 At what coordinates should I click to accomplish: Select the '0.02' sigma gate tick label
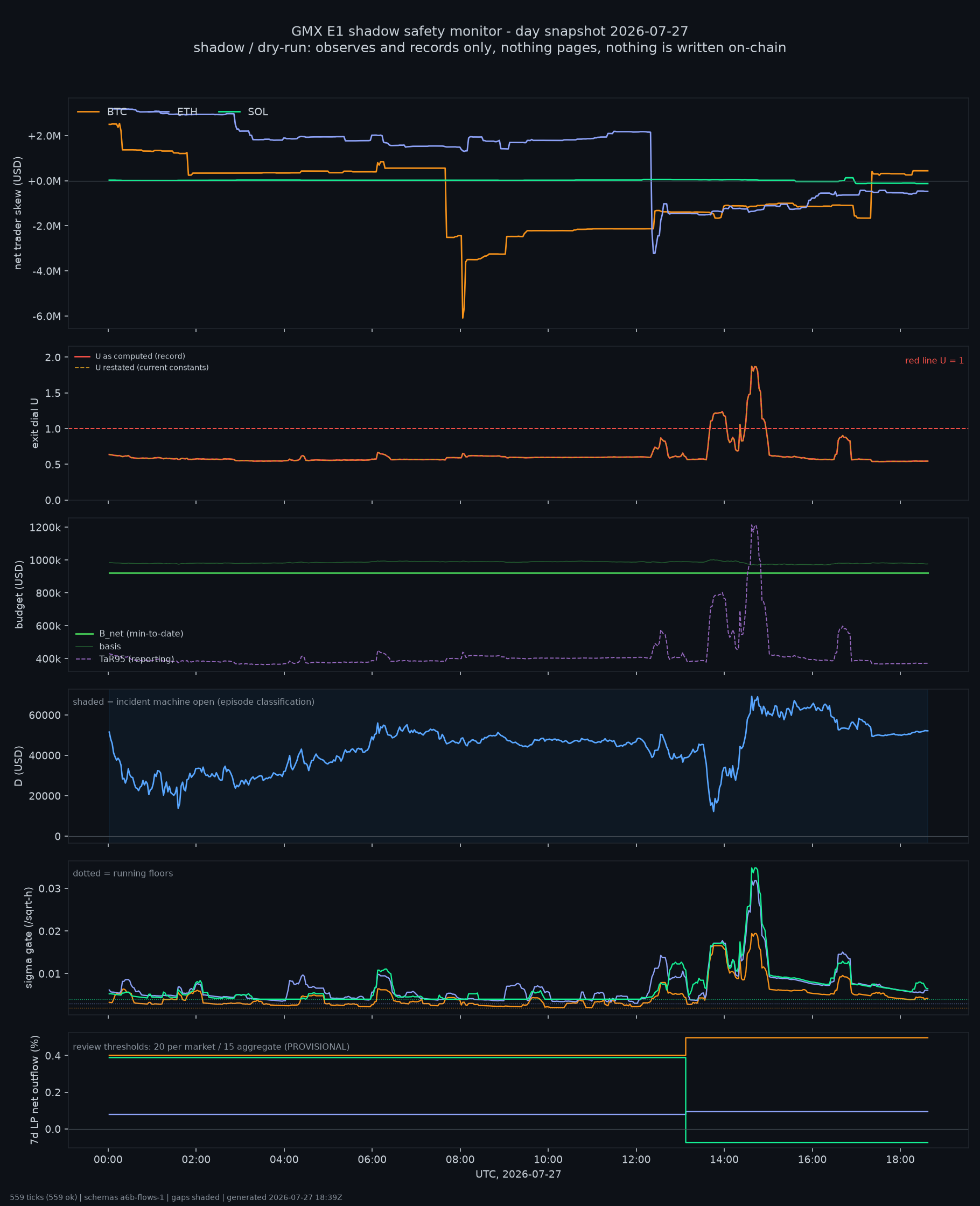(x=50, y=931)
